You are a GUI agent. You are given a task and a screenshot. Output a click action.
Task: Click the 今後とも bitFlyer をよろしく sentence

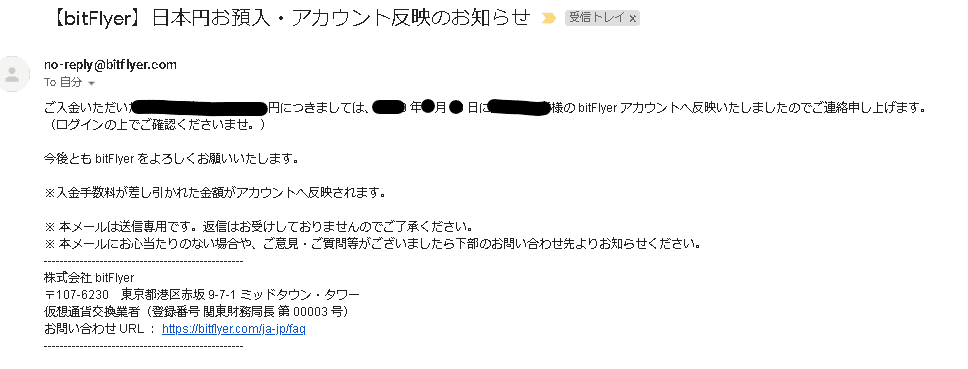tap(172, 159)
